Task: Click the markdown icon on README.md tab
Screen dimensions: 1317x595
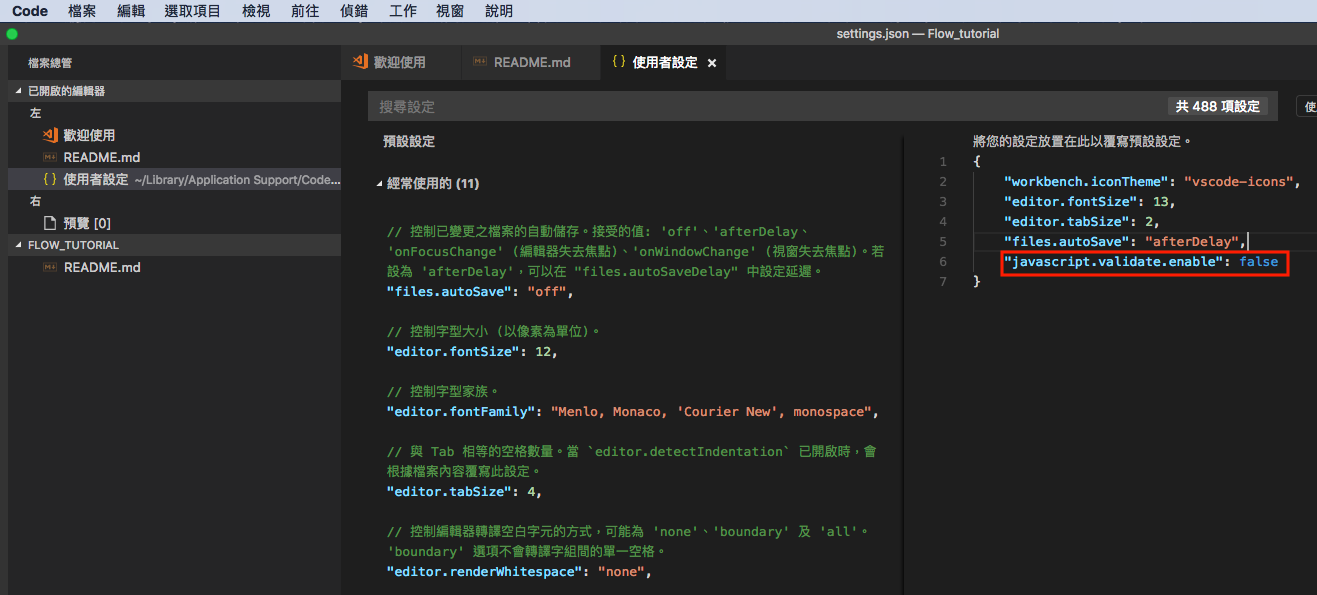Action: pyautogui.click(x=480, y=62)
